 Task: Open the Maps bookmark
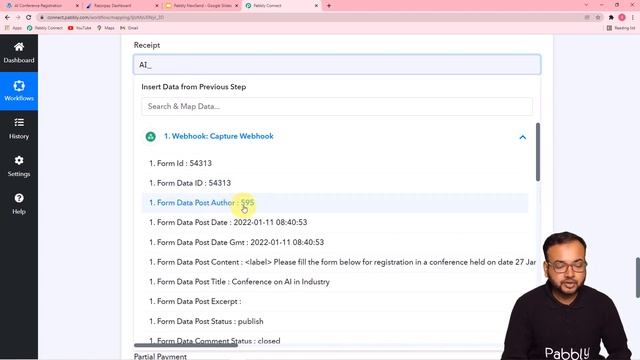106,28
